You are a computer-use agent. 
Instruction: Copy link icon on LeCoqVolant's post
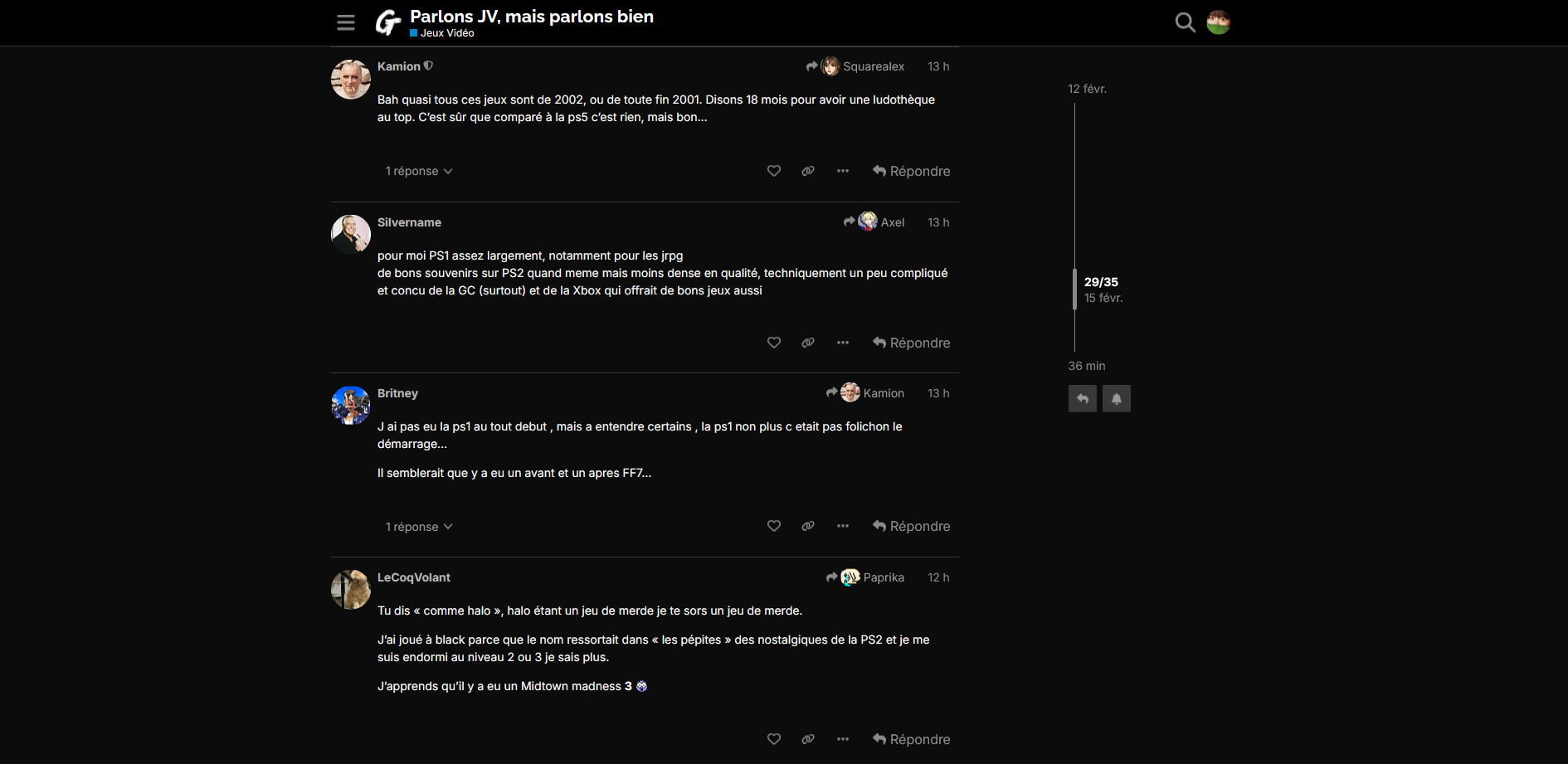[808, 739]
